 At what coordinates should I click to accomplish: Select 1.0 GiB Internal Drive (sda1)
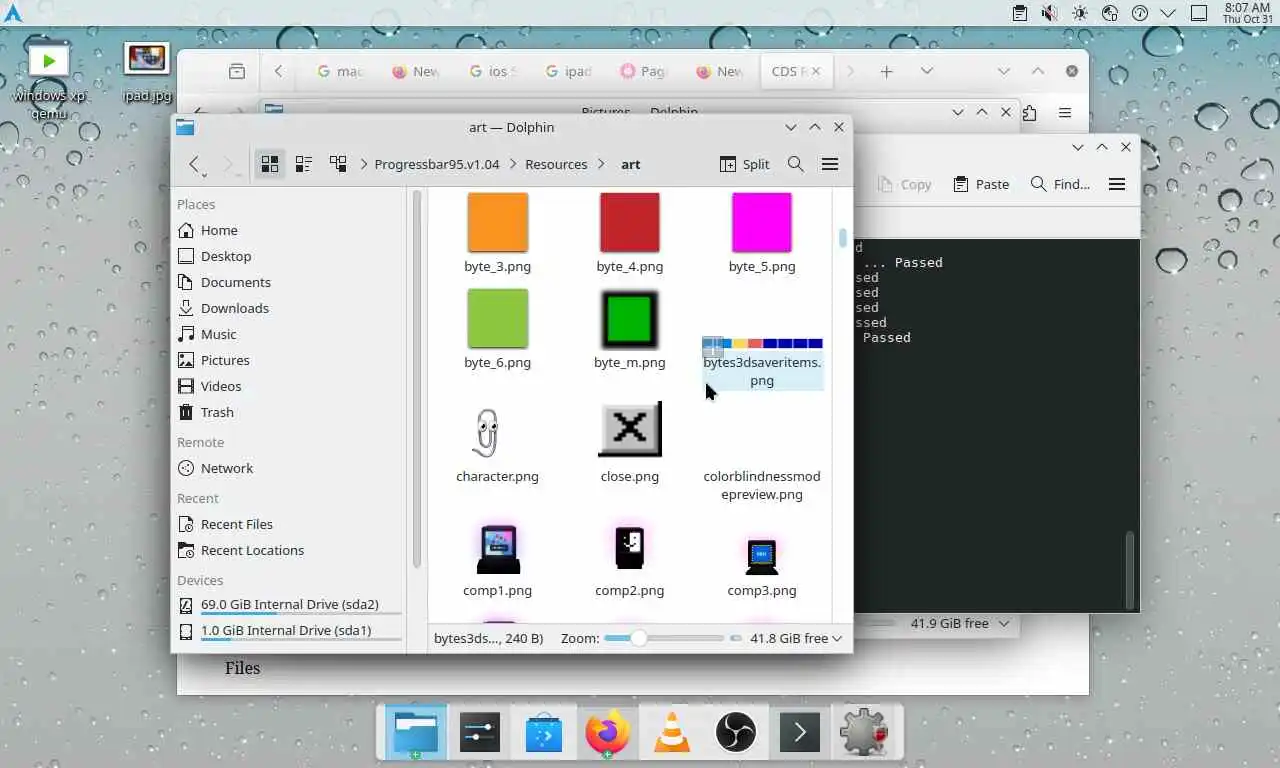pyautogui.click(x=290, y=631)
